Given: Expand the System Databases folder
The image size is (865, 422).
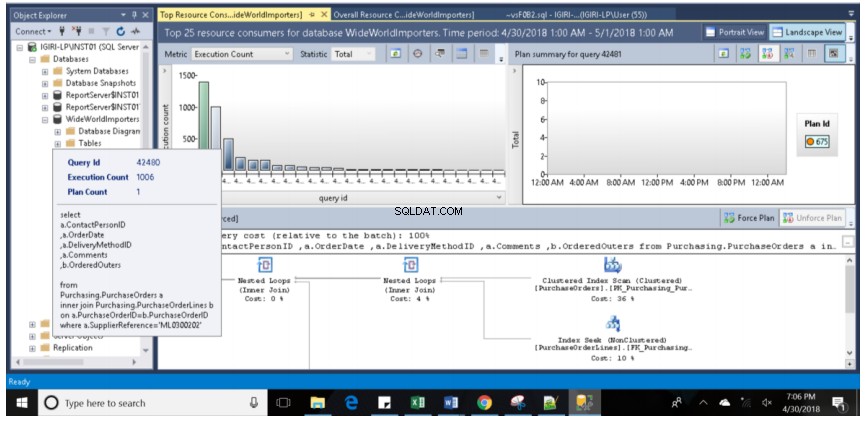Looking at the screenshot, I should tap(45, 71).
